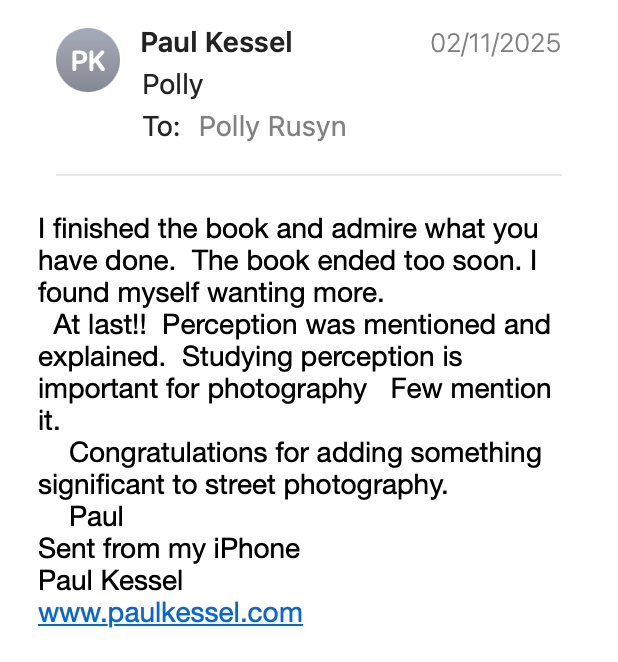Click the line starting I finished the book
Viewport: 618px width, 662px height.
pyautogui.click(x=288, y=230)
